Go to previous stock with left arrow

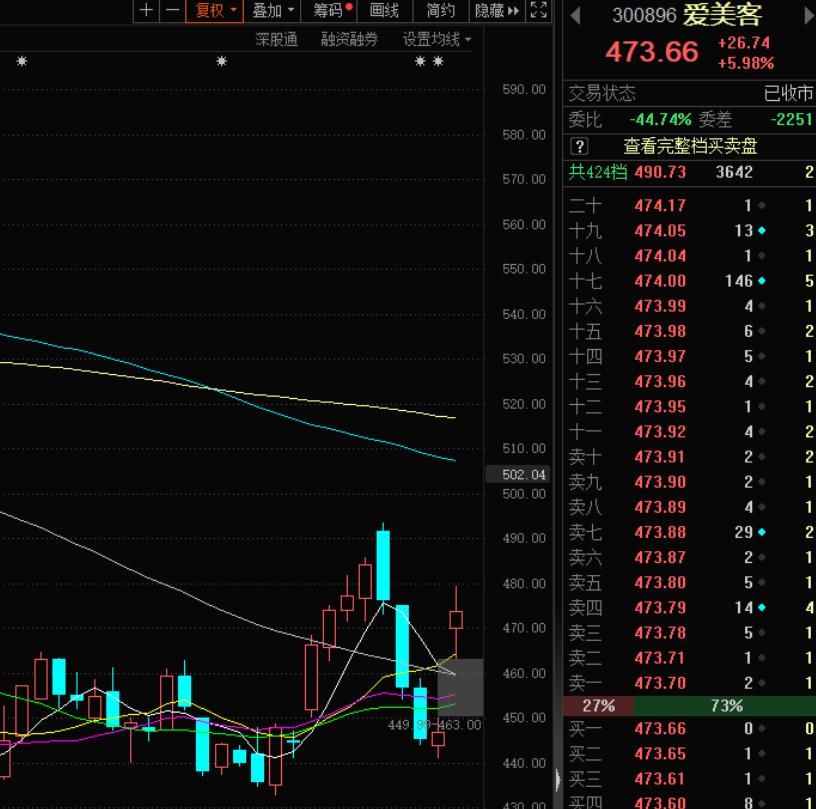(575, 16)
